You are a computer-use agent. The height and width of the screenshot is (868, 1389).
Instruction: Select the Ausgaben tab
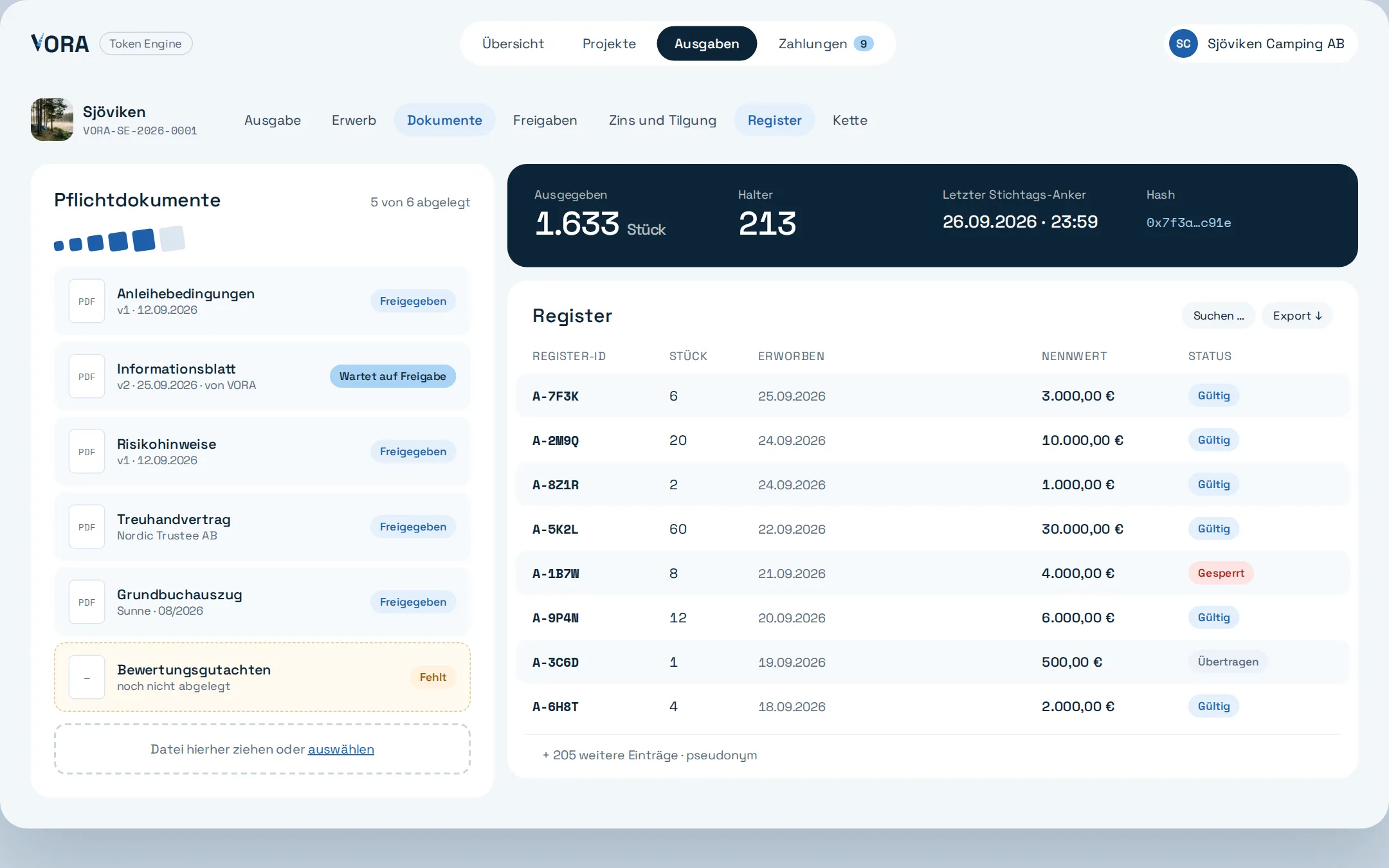(707, 44)
